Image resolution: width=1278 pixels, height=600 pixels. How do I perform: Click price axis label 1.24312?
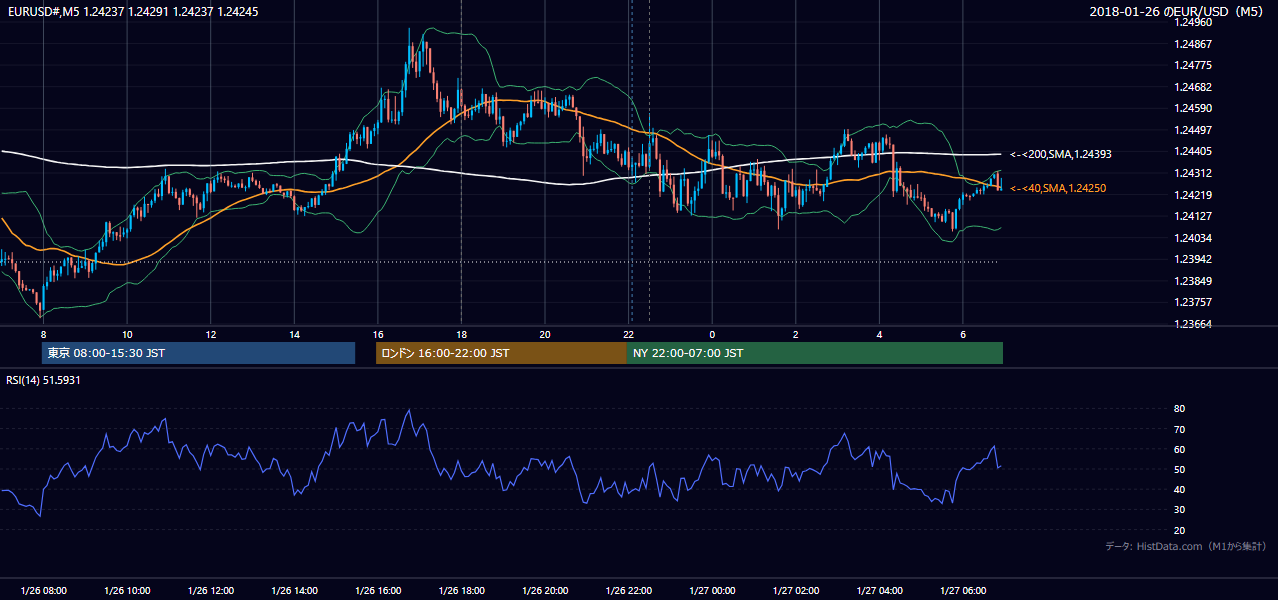(1192, 173)
